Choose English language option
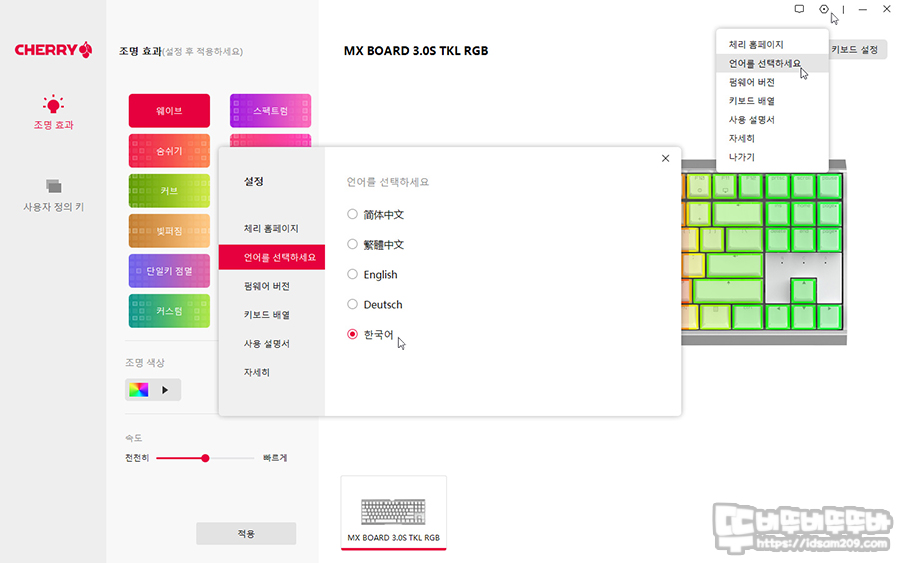This screenshot has width=900, height=563. click(373, 274)
